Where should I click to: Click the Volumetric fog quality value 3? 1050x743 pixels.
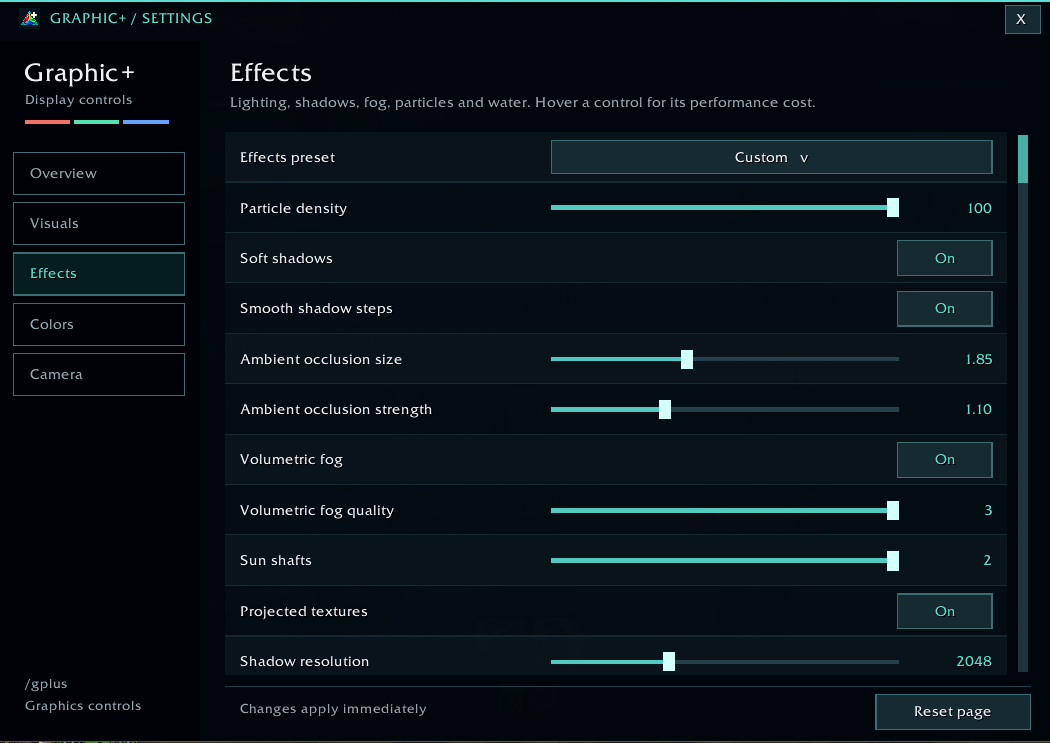[988, 511]
